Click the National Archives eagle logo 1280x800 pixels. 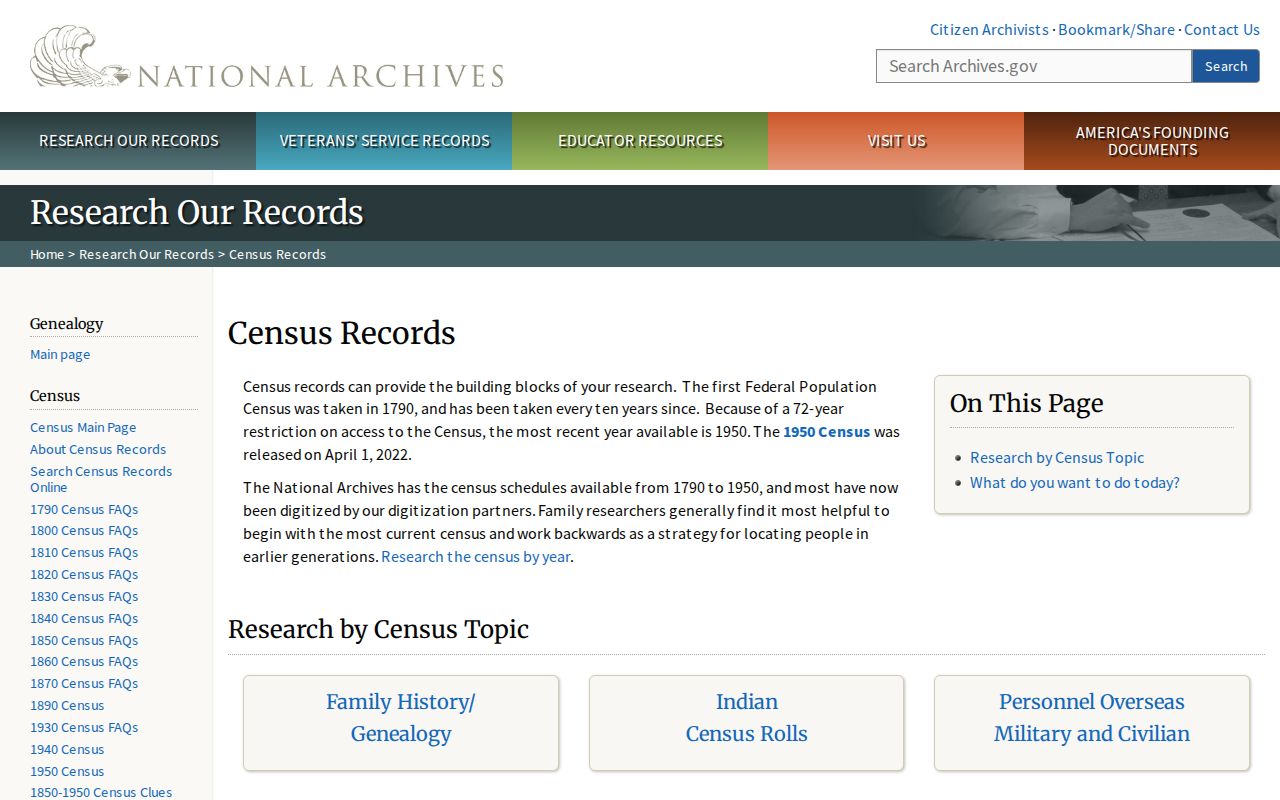(267, 57)
